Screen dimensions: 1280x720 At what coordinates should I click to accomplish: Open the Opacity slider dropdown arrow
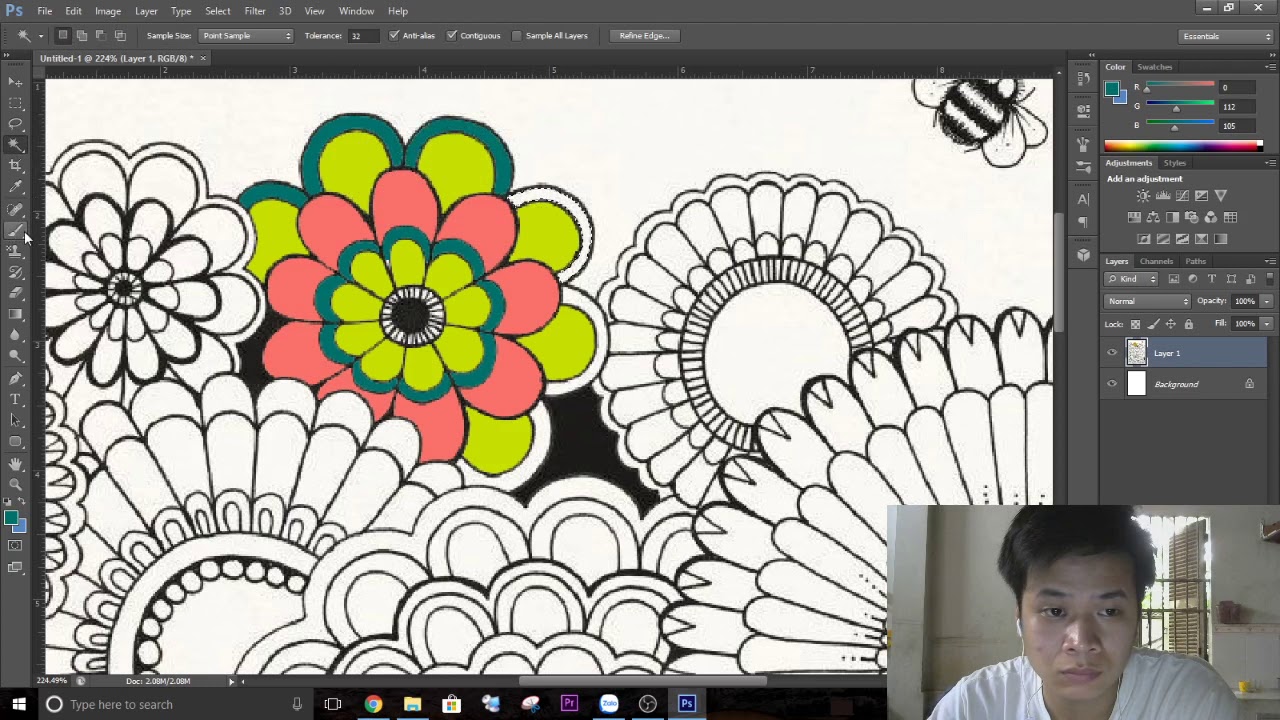(x=1266, y=301)
